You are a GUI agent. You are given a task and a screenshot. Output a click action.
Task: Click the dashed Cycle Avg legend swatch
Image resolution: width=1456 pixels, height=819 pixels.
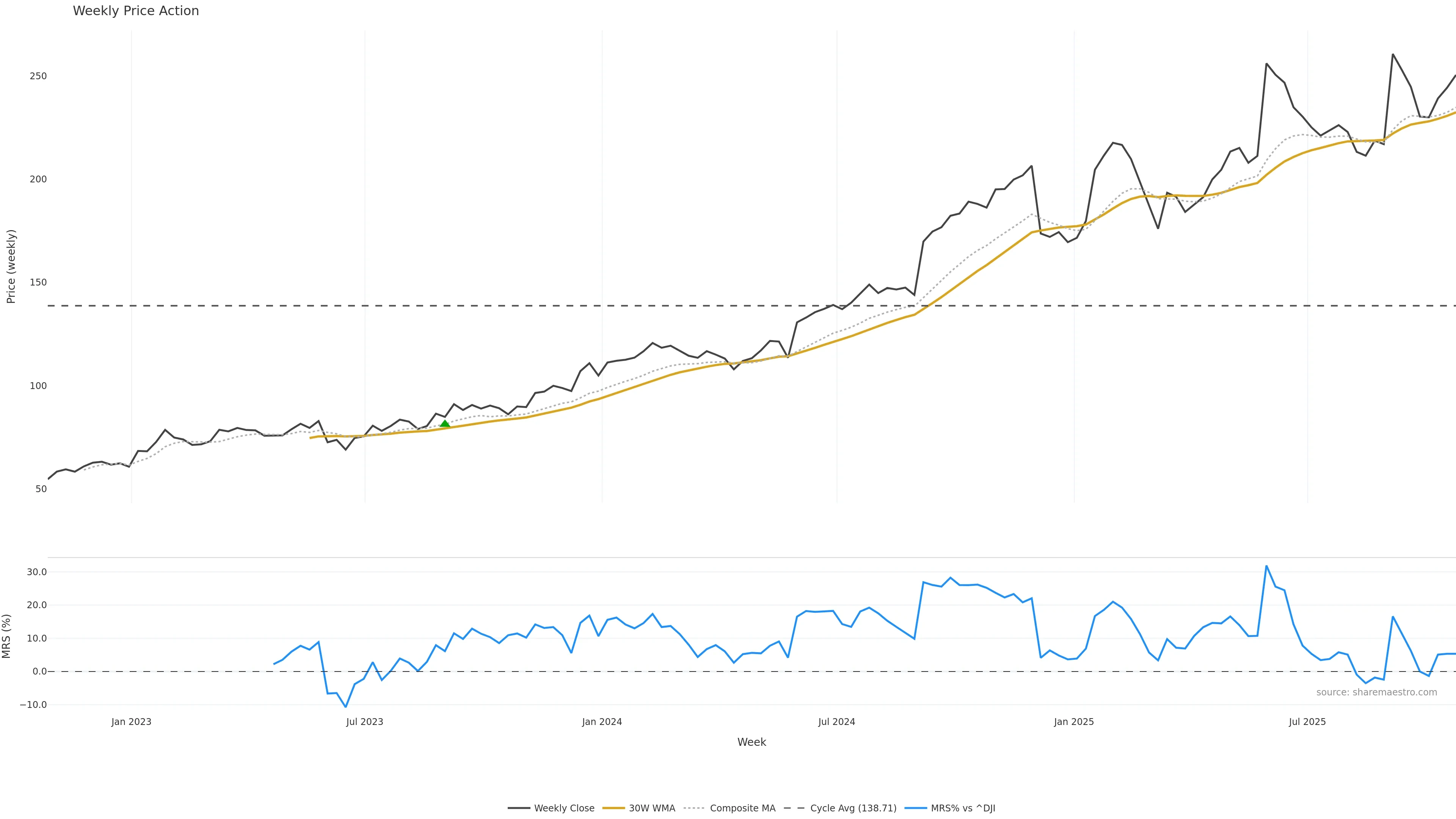[x=794, y=808]
